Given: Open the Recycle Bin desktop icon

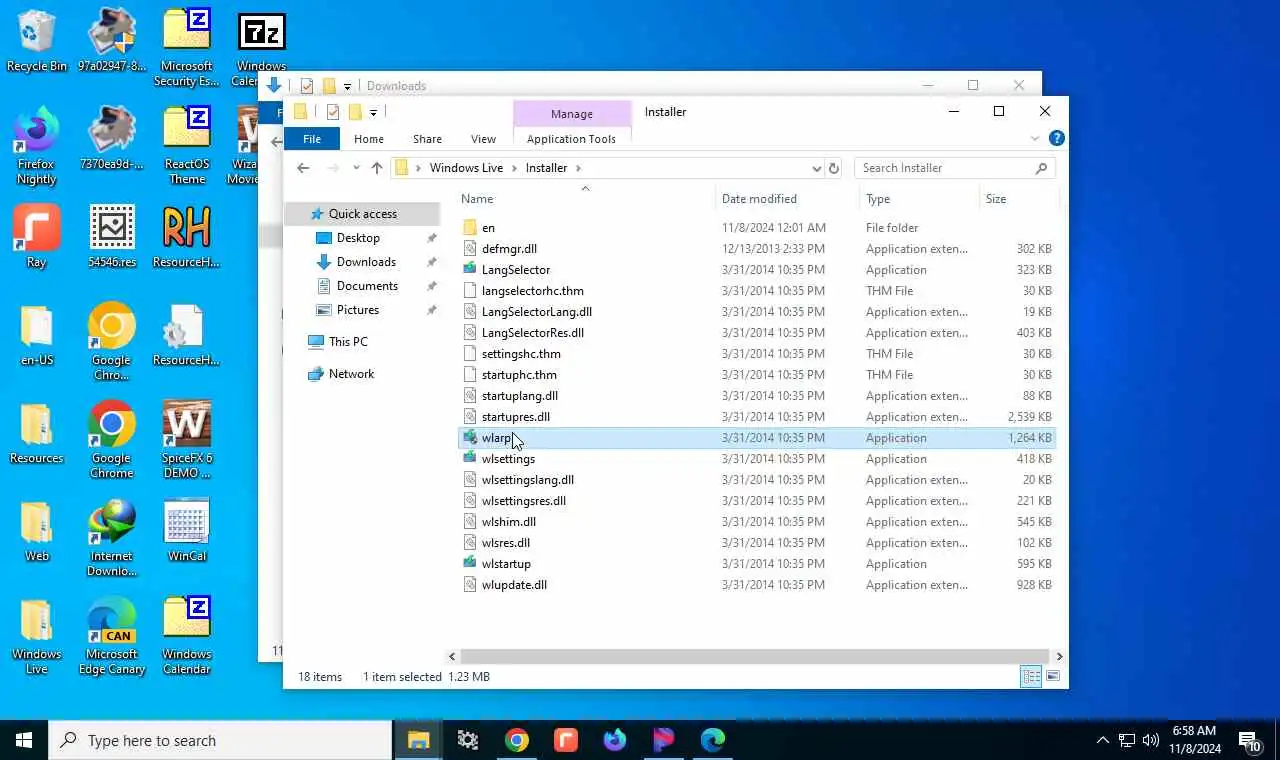Looking at the screenshot, I should pos(37,42).
